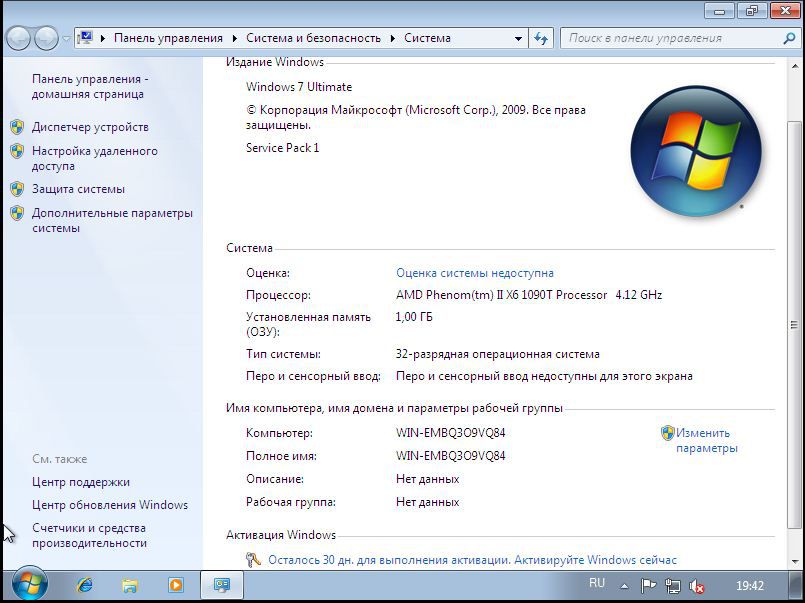Refresh the page using address bar button
The height and width of the screenshot is (603, 805).
541,38
